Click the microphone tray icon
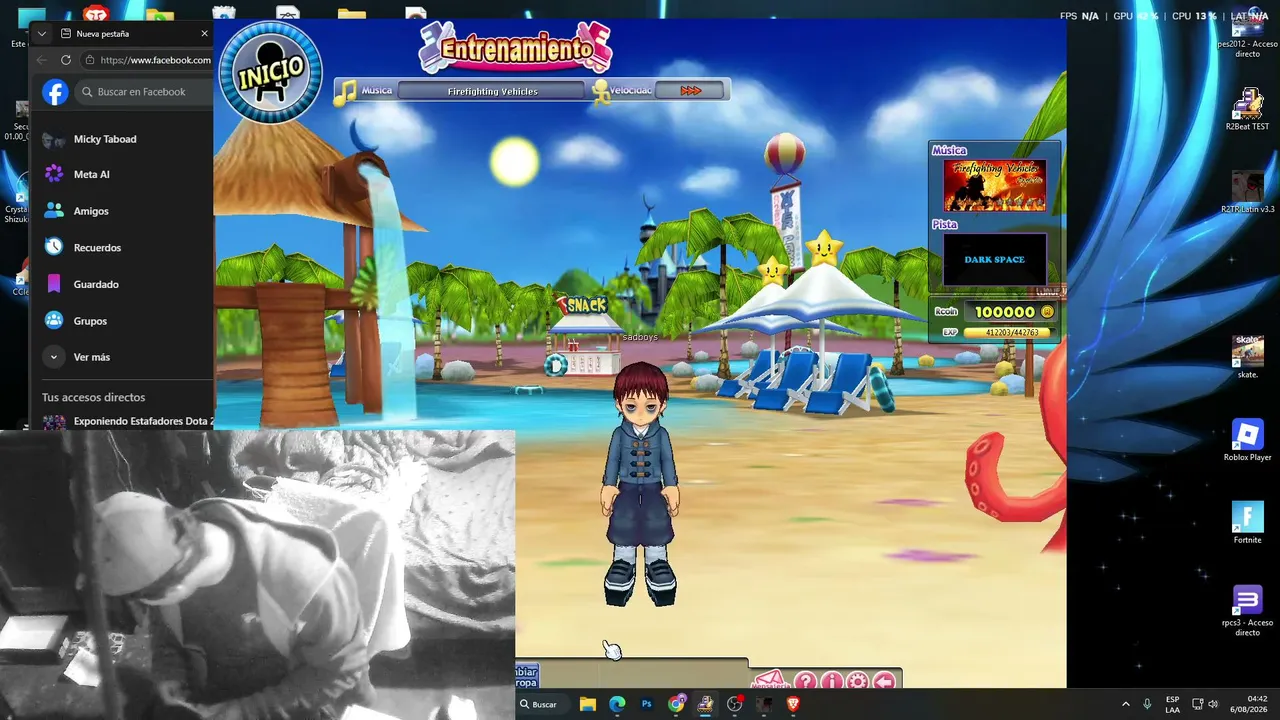 click(1147, 704)
